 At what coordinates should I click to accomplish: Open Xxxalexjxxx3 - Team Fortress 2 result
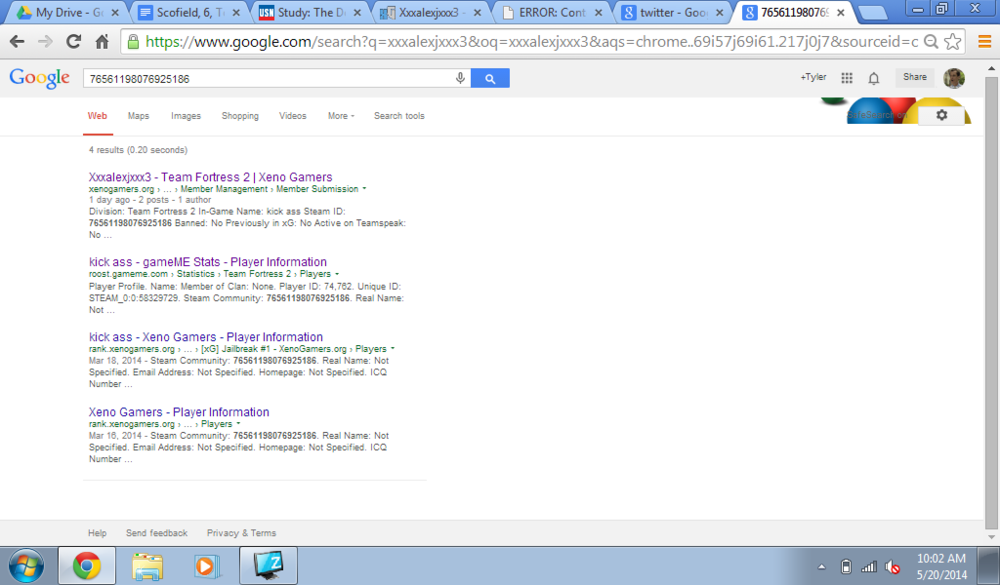click(210, 177)
